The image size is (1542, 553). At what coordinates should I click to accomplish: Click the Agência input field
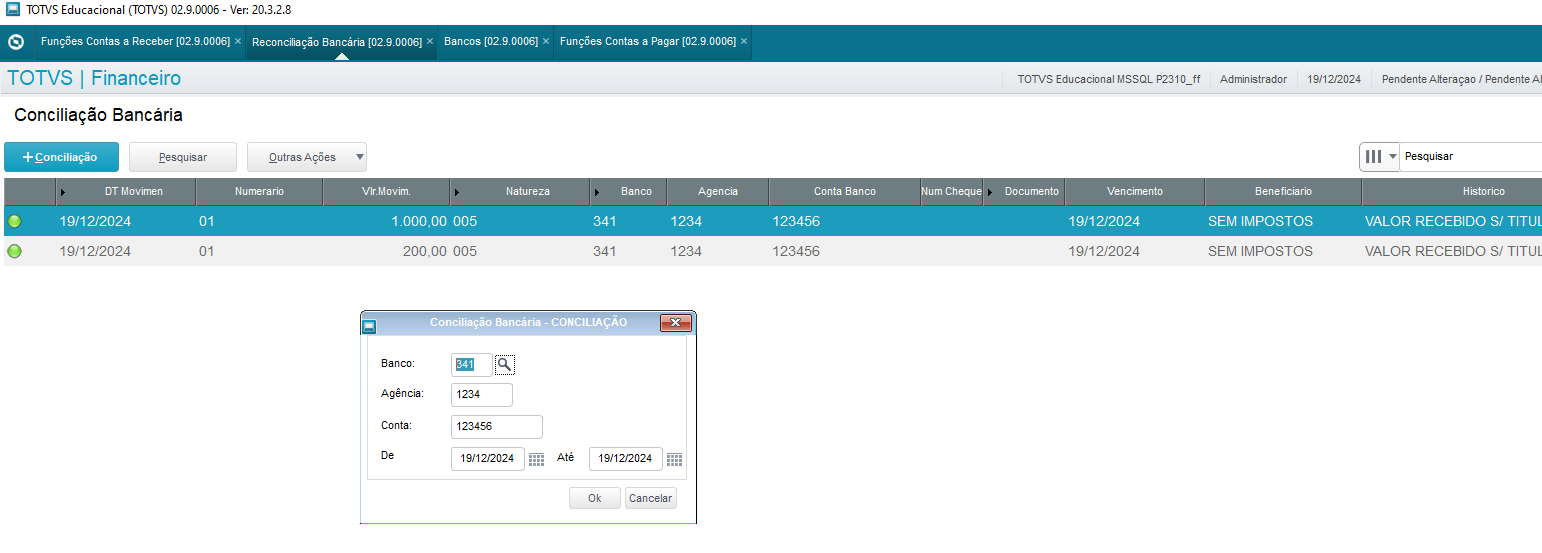(481, 395)
